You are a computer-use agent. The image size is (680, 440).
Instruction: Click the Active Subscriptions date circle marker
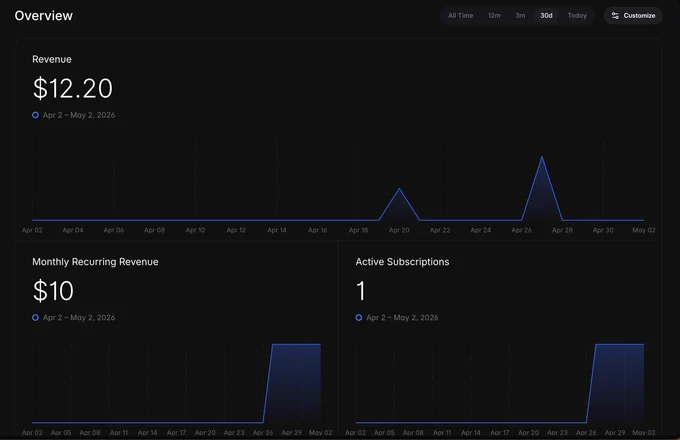(359, 317)
